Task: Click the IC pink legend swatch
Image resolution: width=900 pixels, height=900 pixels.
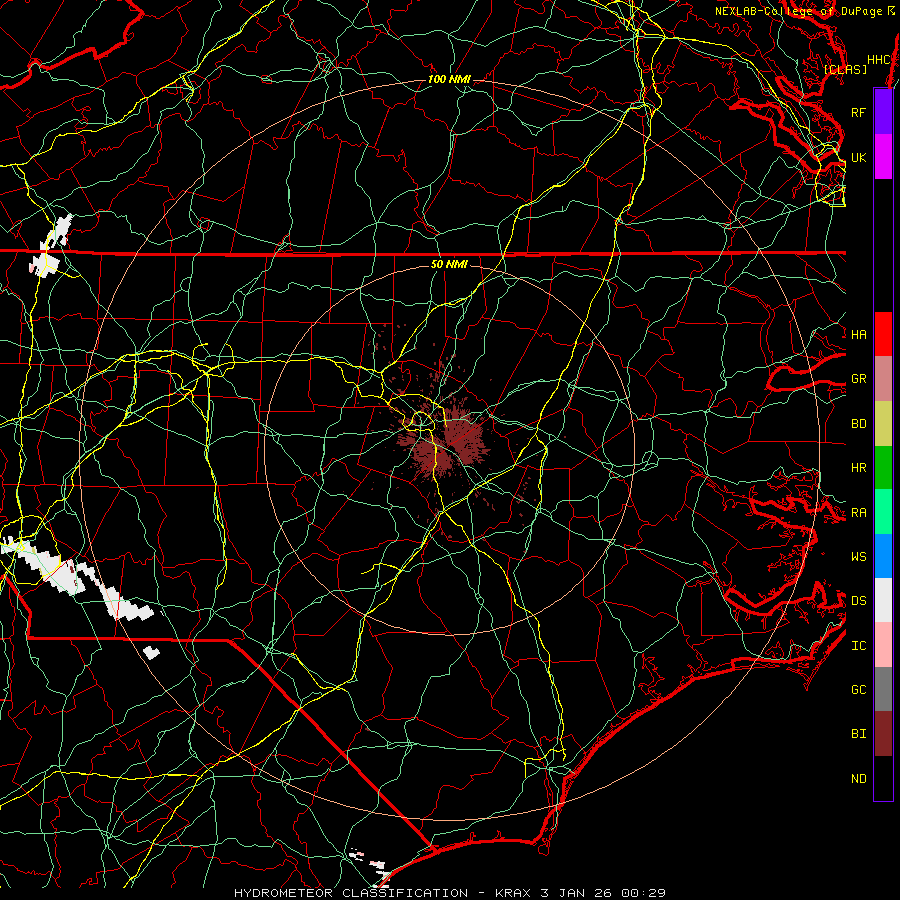Action: coord(883,645)
